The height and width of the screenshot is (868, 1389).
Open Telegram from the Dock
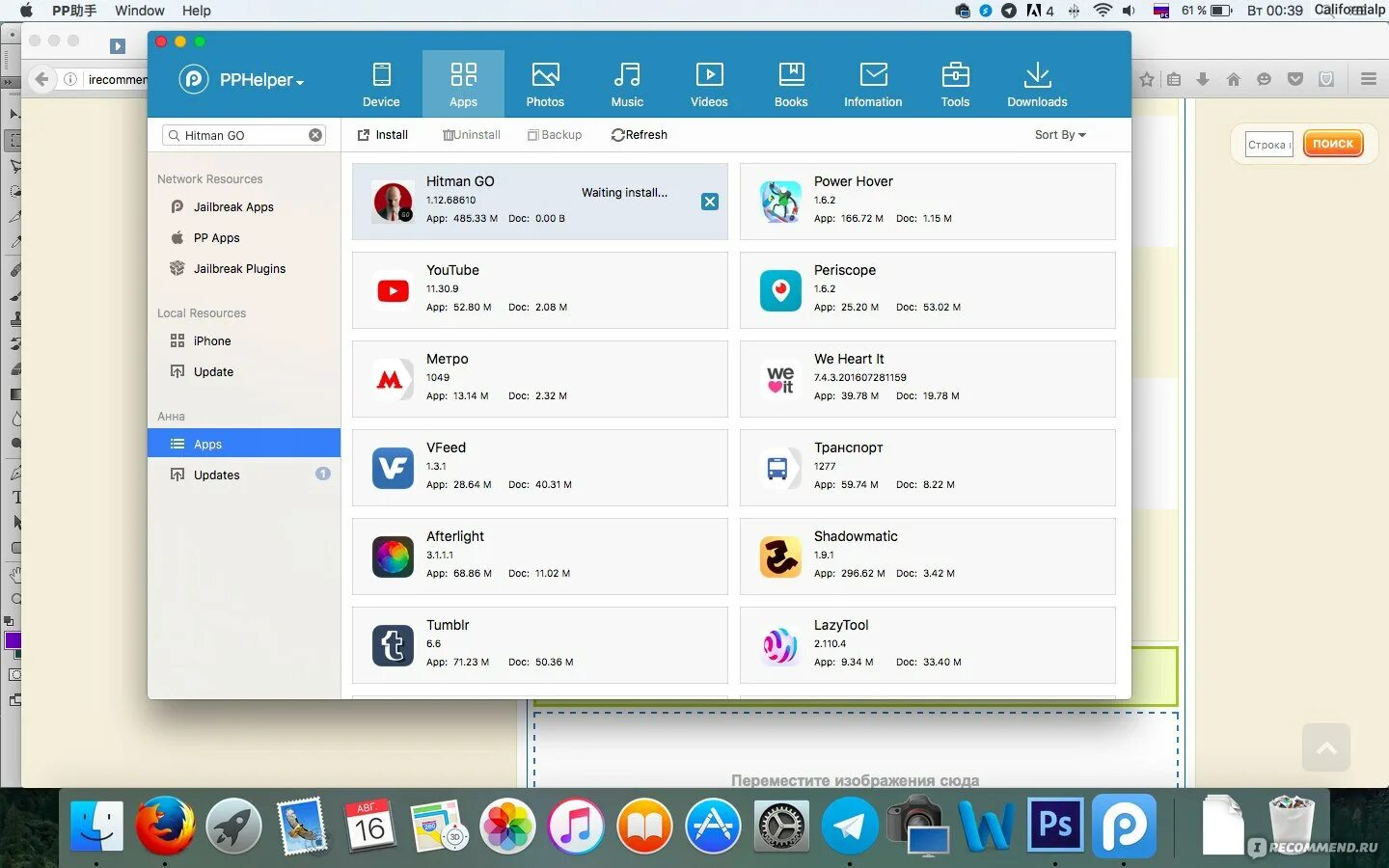pos(850,827)
